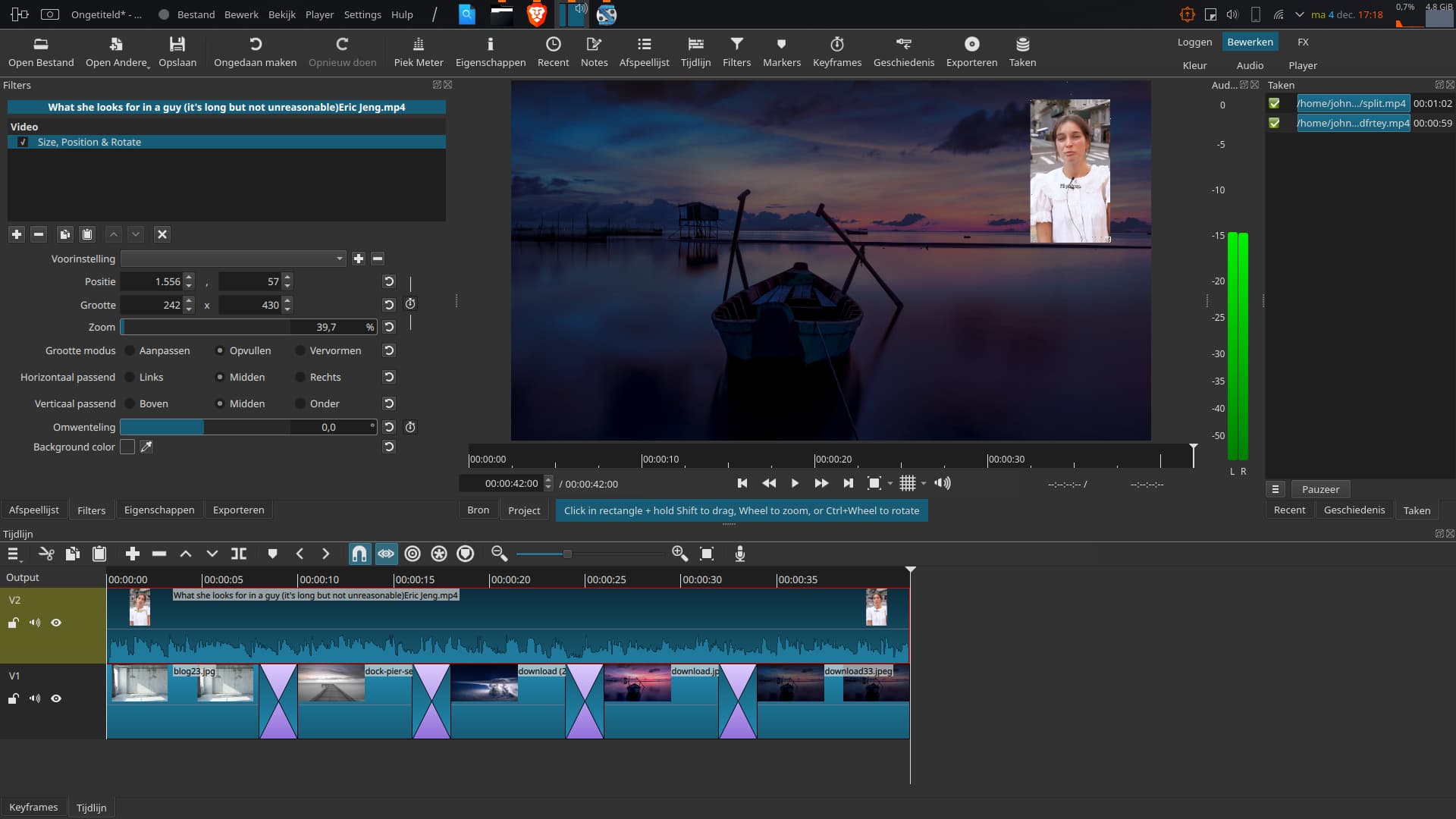Uncheck Size, Position & Rotate filter
The width and height of the screenshot is (1456, 819).
point(23,143)
